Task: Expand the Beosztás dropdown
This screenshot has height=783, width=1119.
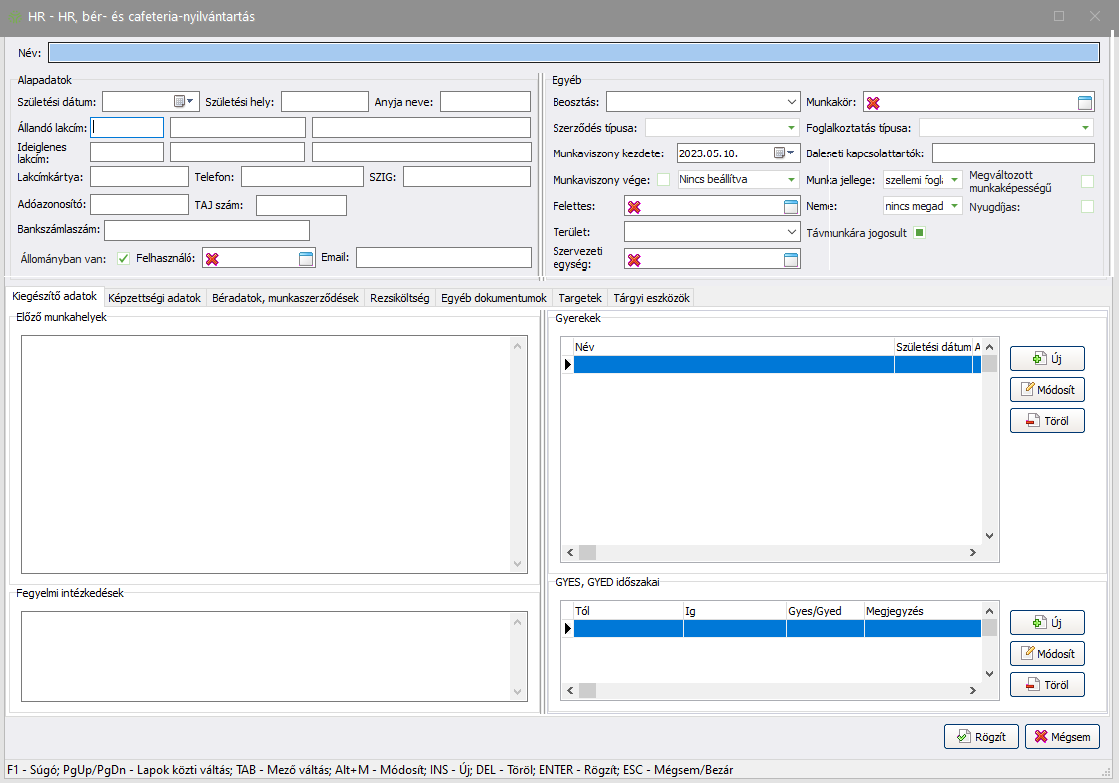Action: (x=790, y=102)
